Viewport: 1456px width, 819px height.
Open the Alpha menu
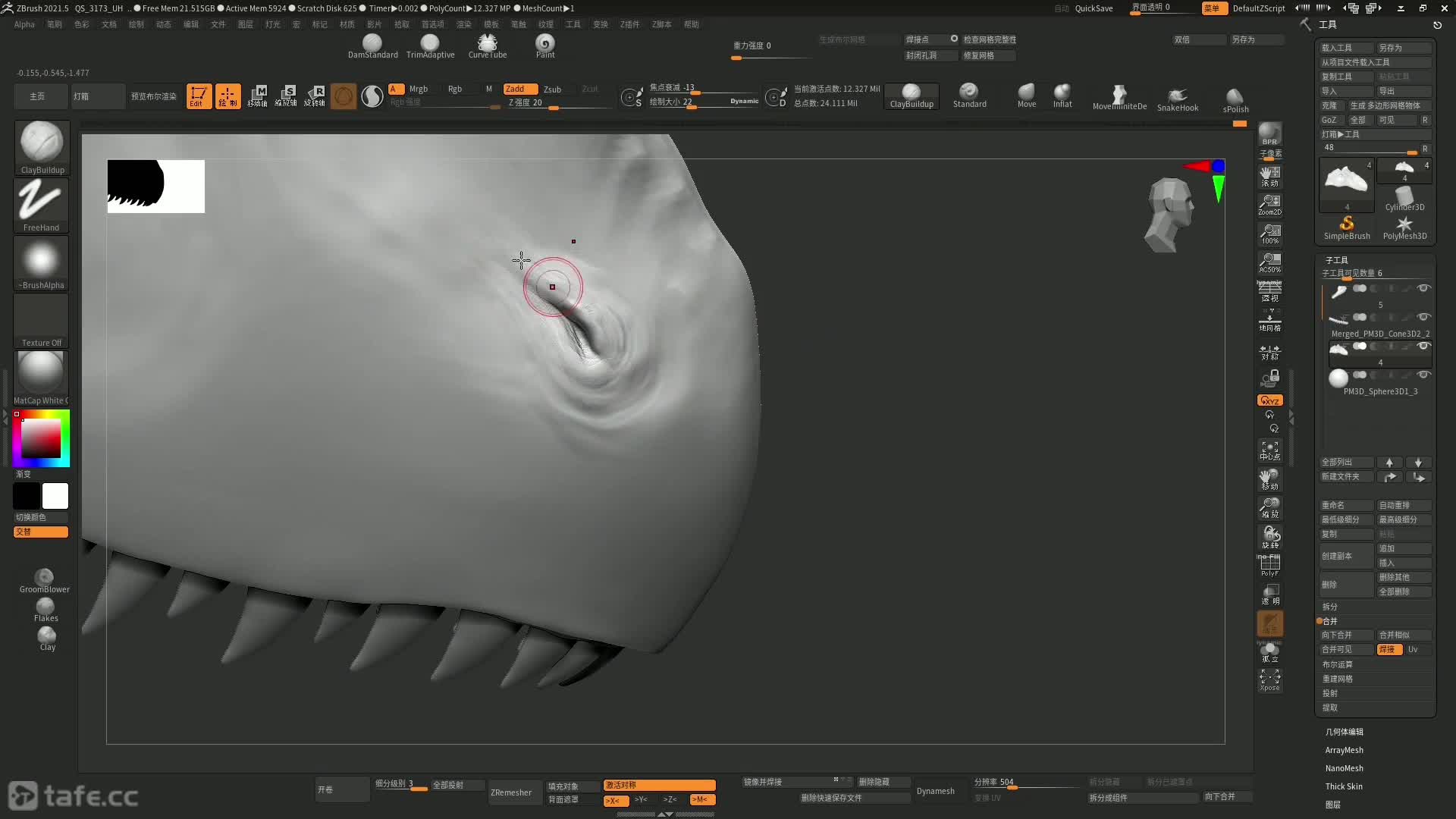24,24
